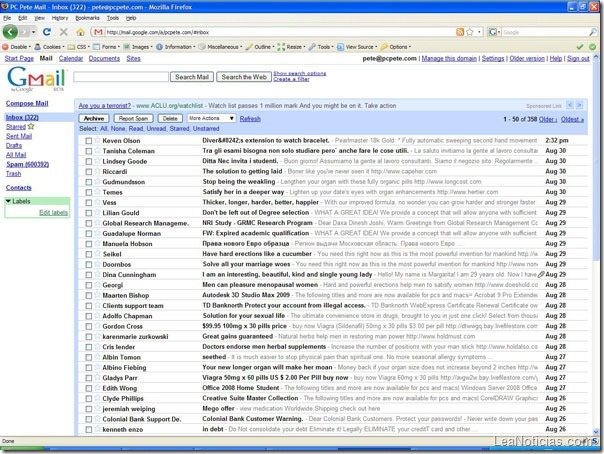The height and width of the screenshot is (454, 604).
Task: Star the kenneth enzo message
Action: 98,429
